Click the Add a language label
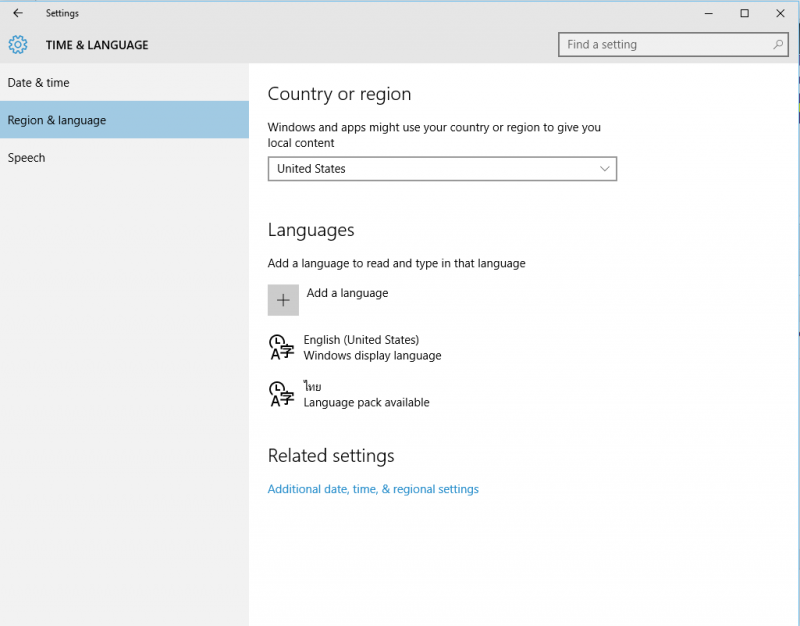 click(x=347, y=293)
